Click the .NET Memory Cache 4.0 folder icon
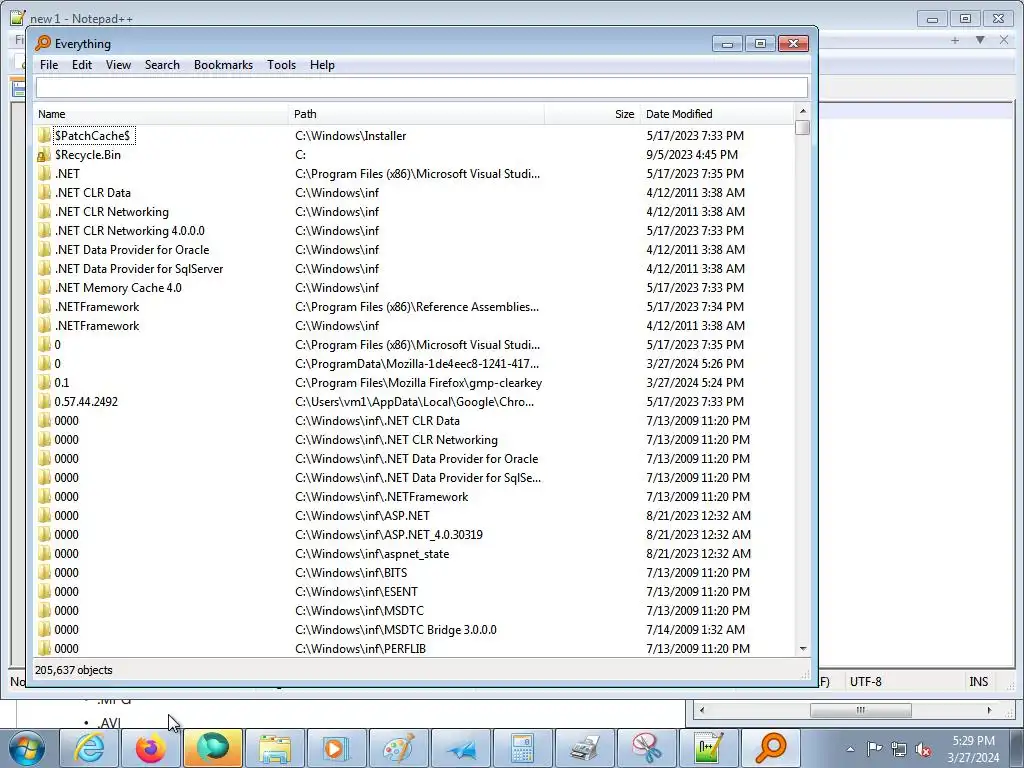1024x768 pixels. point(44,287)
